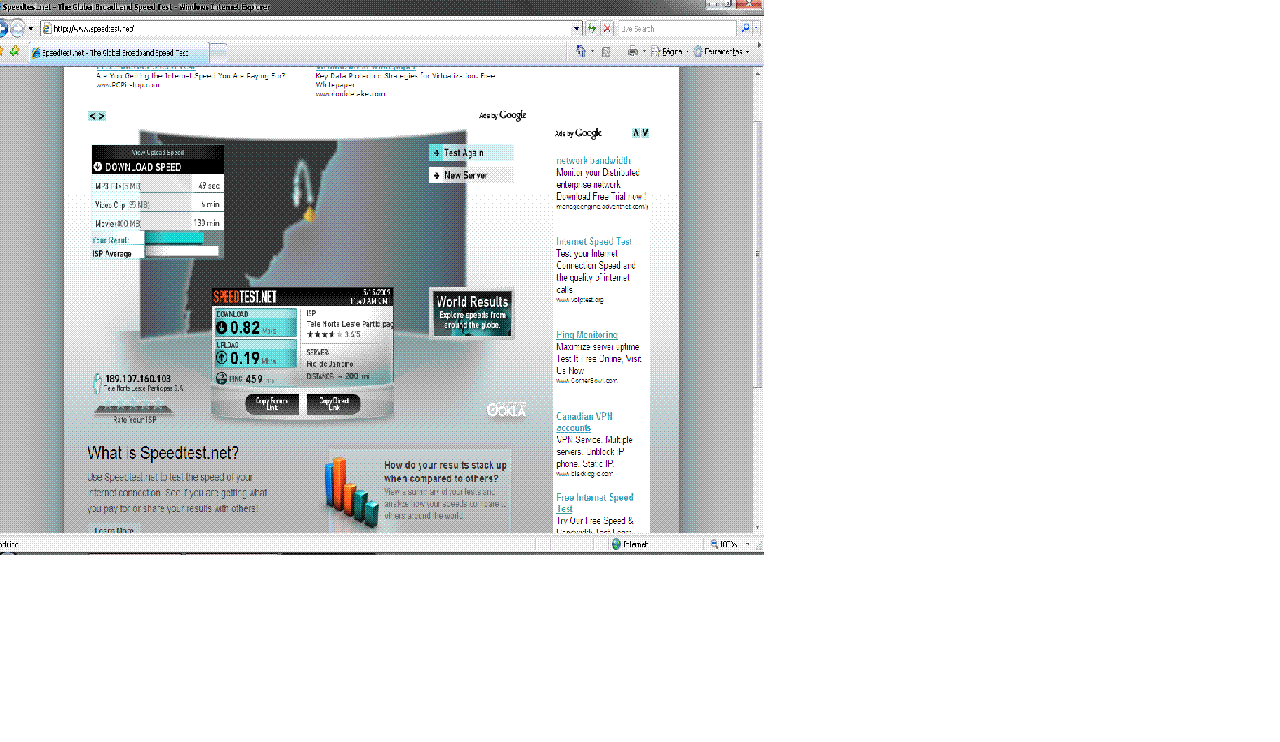Click the ISP Average white bar
The image size is (1280, 742).
(181, 252)
